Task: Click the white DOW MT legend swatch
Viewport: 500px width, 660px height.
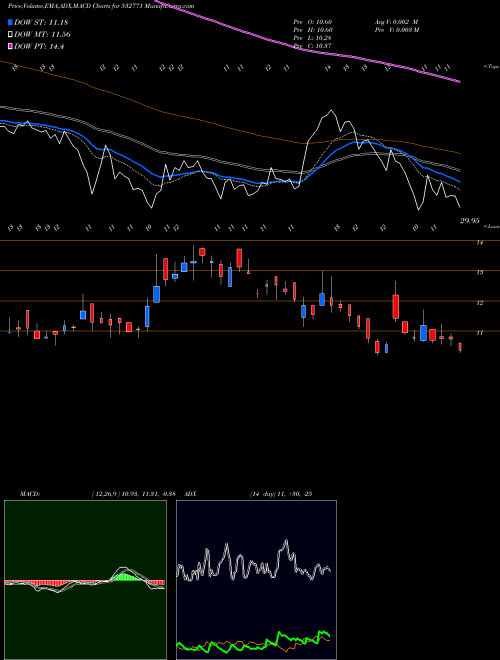Action: tap(11, 35)
